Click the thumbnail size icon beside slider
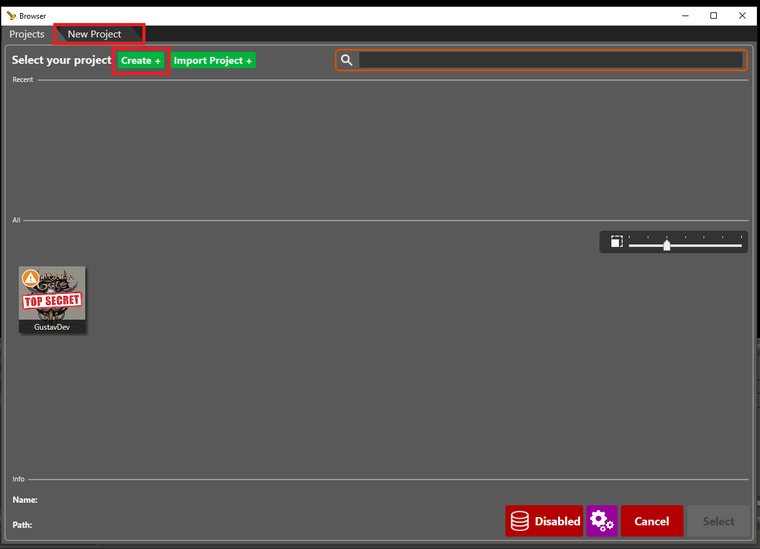 [x=616, y=242]
